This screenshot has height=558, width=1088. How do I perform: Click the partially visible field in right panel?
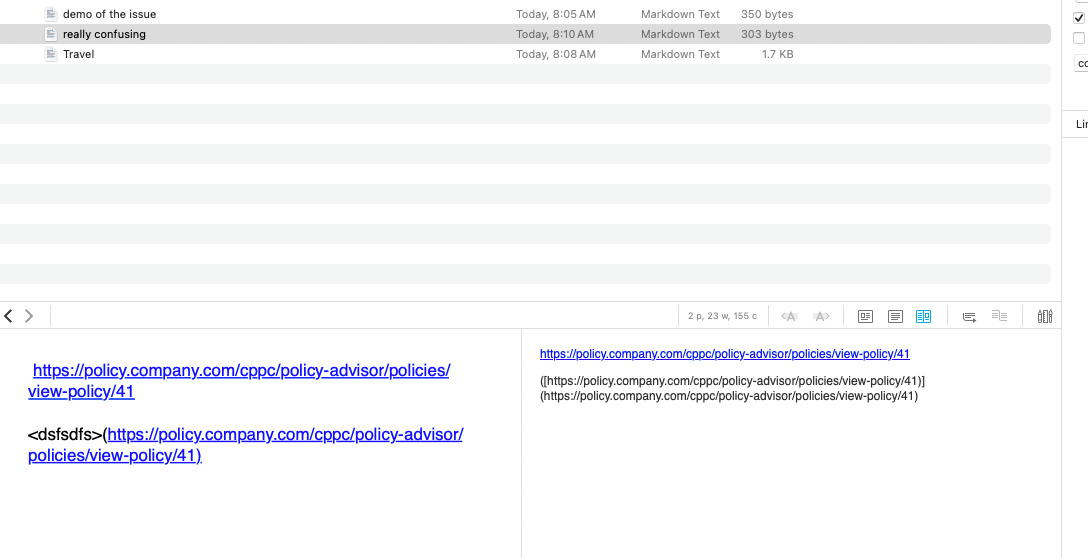point(1081,63)
